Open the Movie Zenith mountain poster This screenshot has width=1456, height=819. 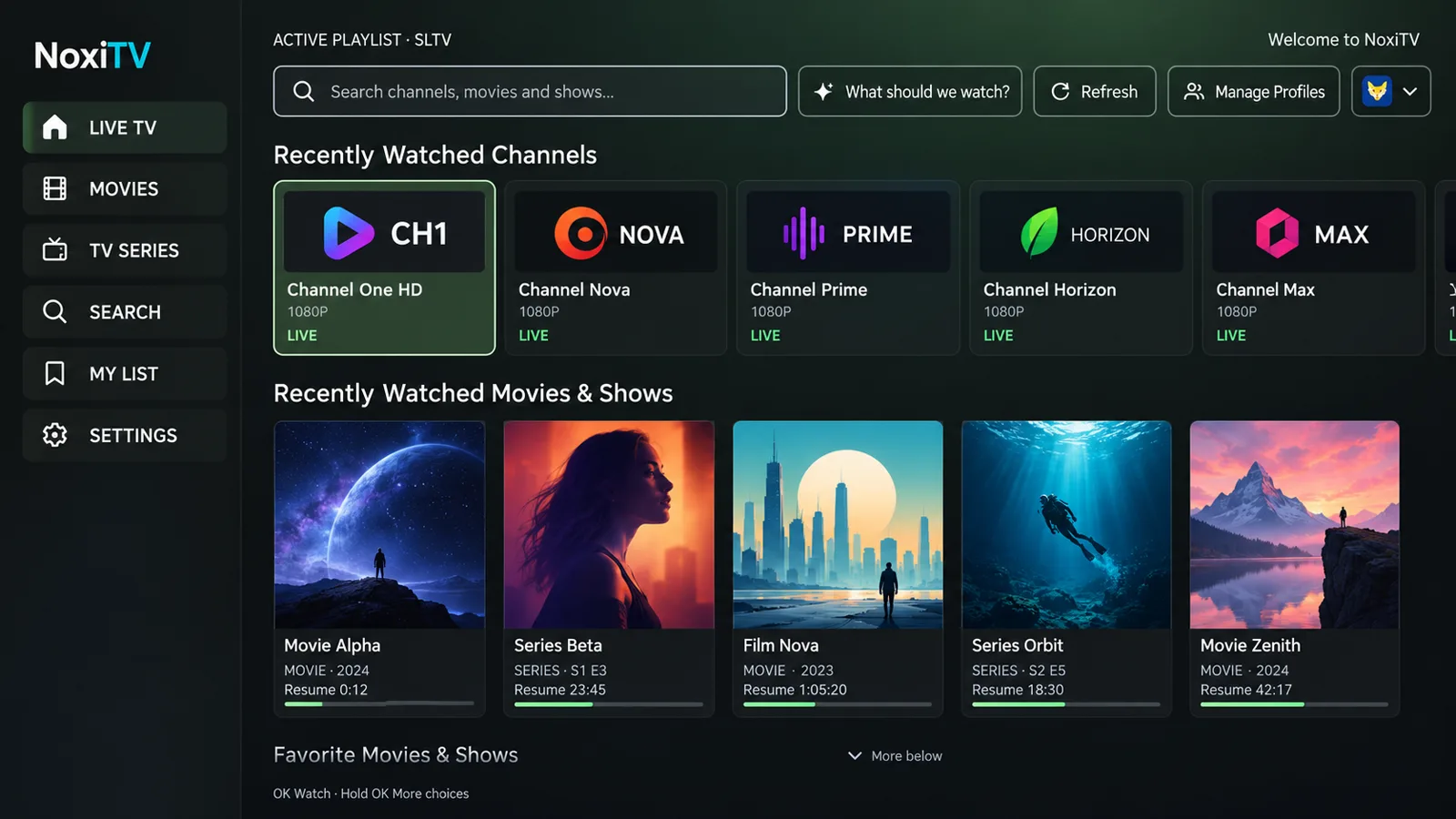point(1294,524)
